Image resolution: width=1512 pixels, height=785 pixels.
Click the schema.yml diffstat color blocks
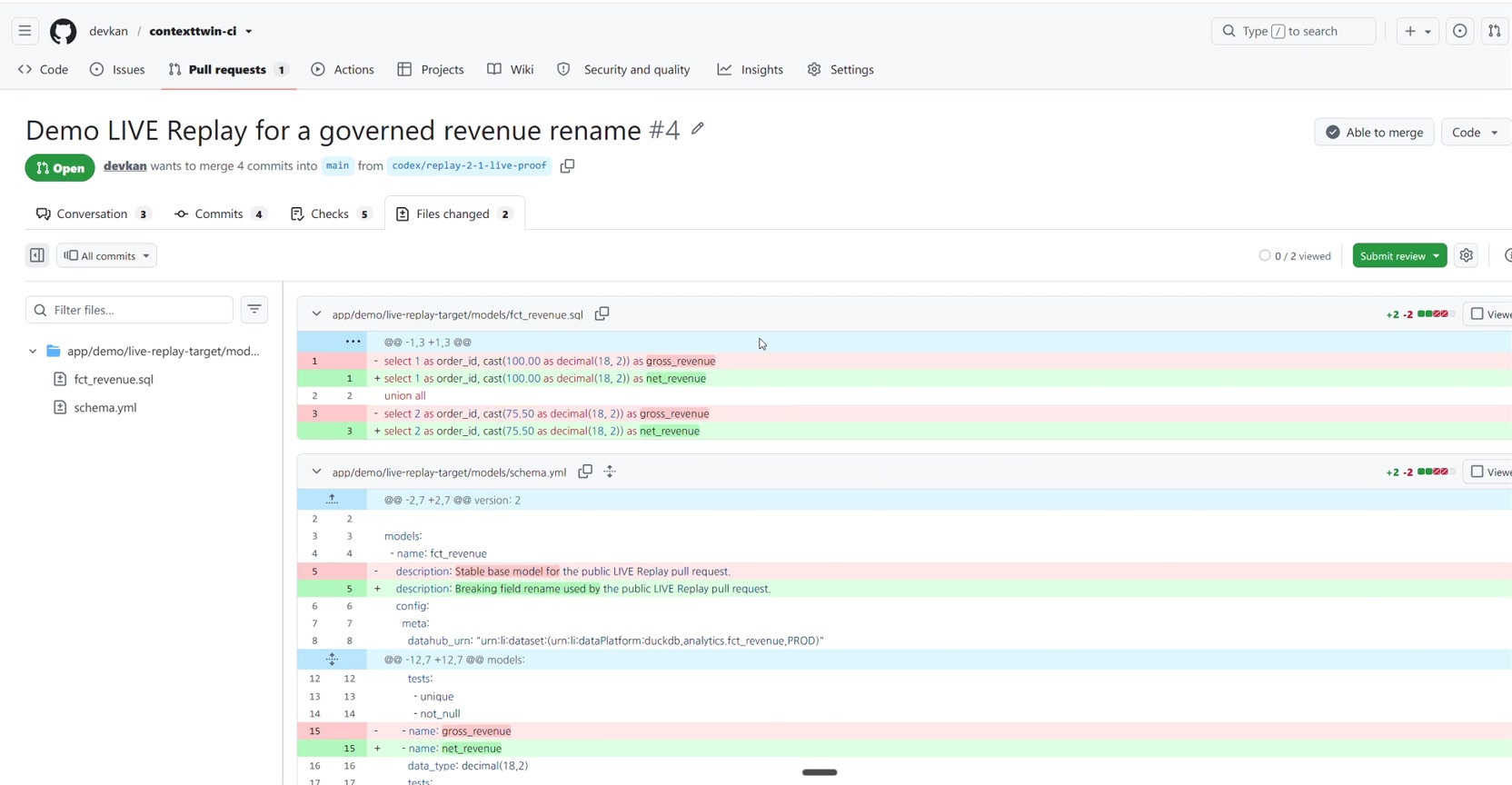1437,472
